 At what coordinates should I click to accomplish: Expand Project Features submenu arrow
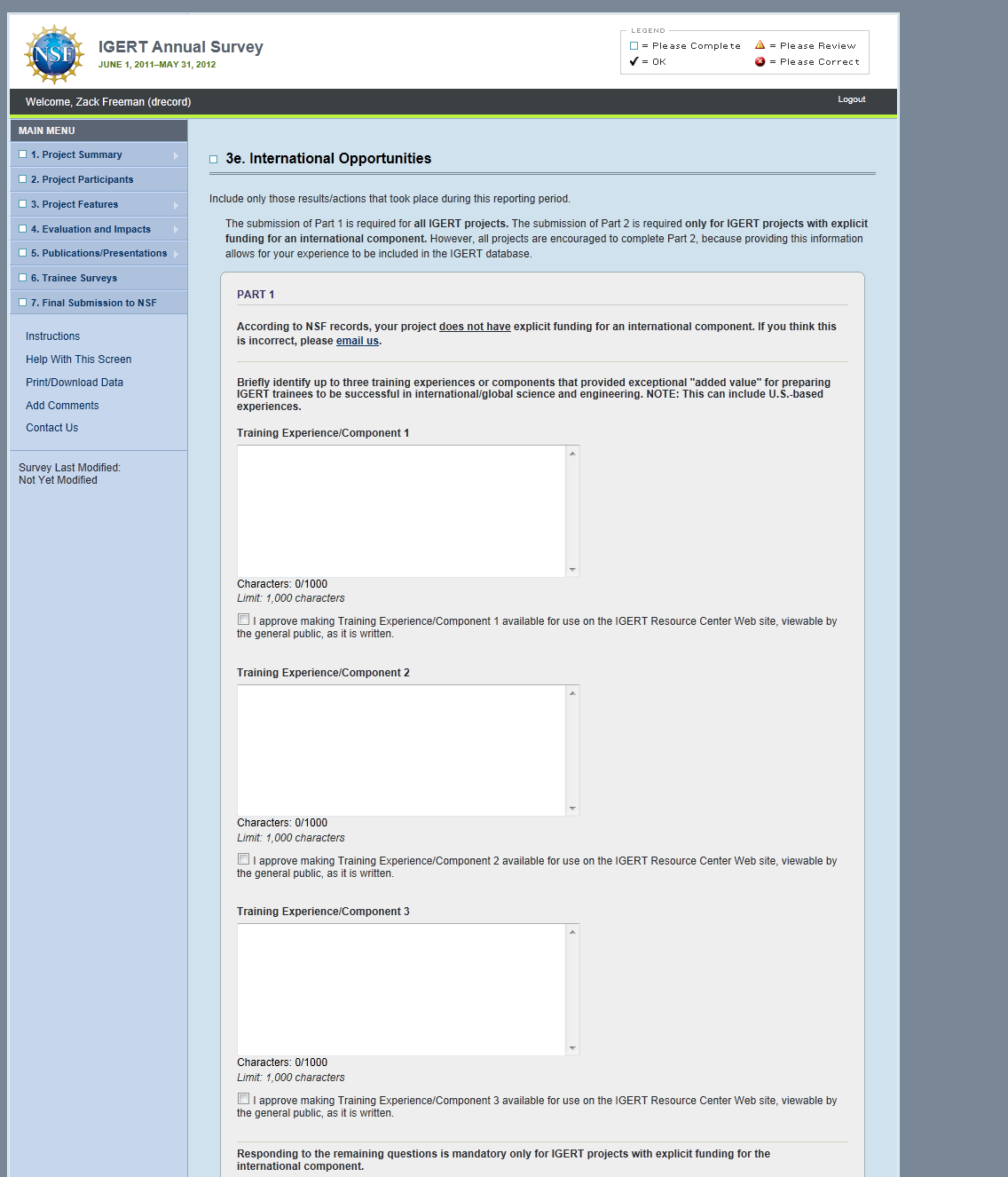pos(176,205)
